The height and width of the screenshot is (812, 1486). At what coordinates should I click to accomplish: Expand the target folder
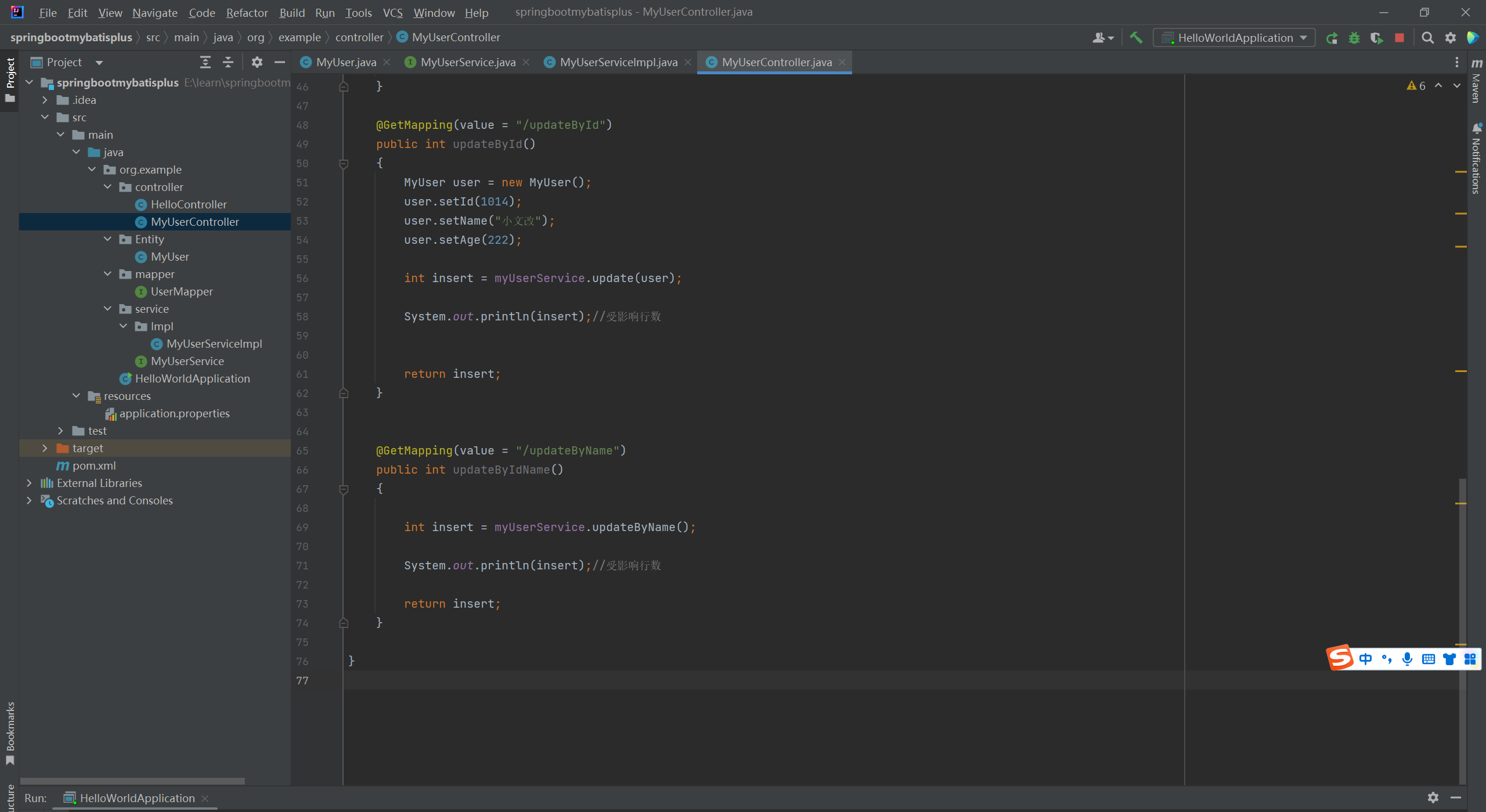(x=45, y=448)
